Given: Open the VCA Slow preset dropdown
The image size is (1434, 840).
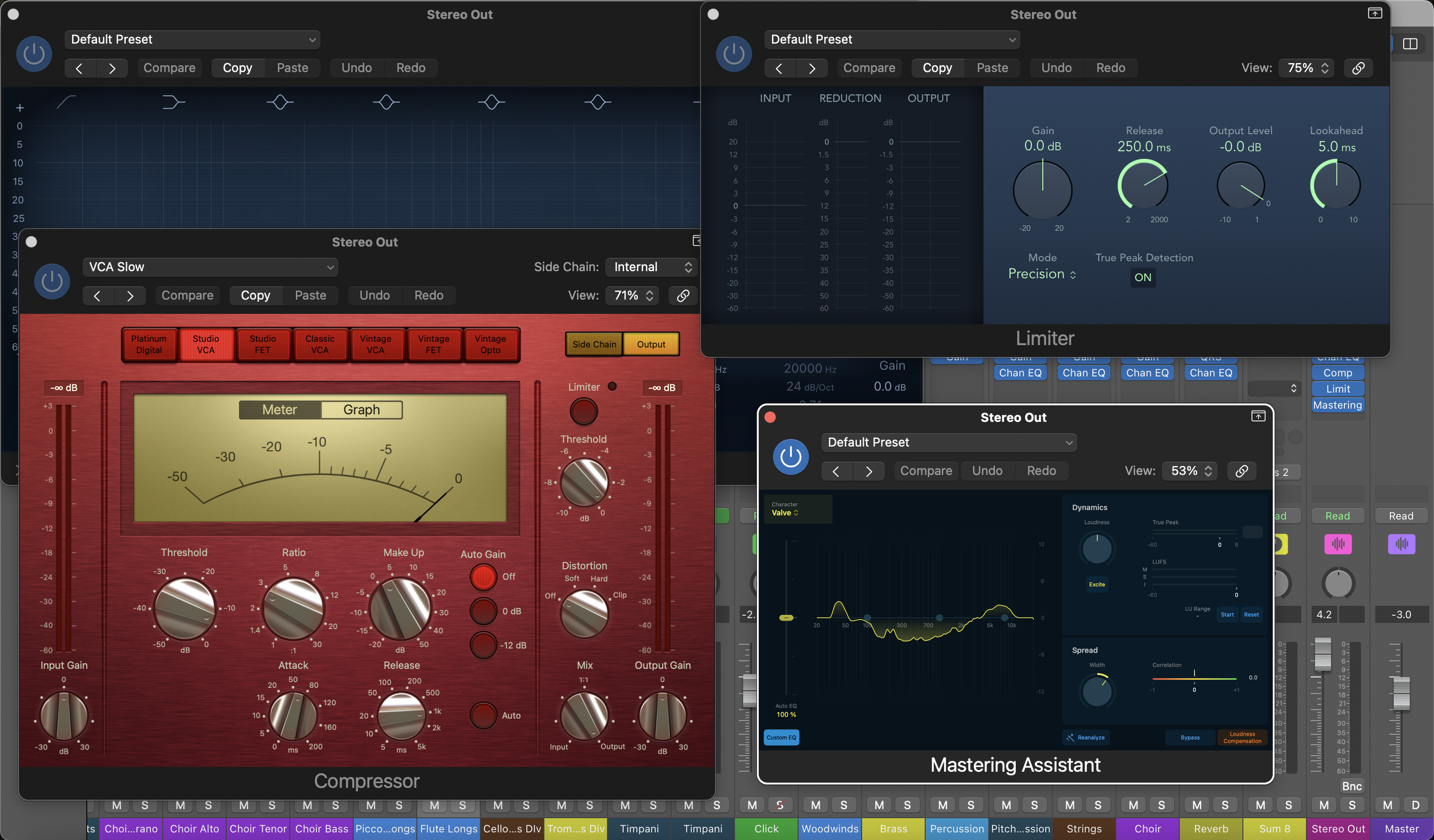Looking at the screenshot, I should pyautogui.click(x=210, y=267).
